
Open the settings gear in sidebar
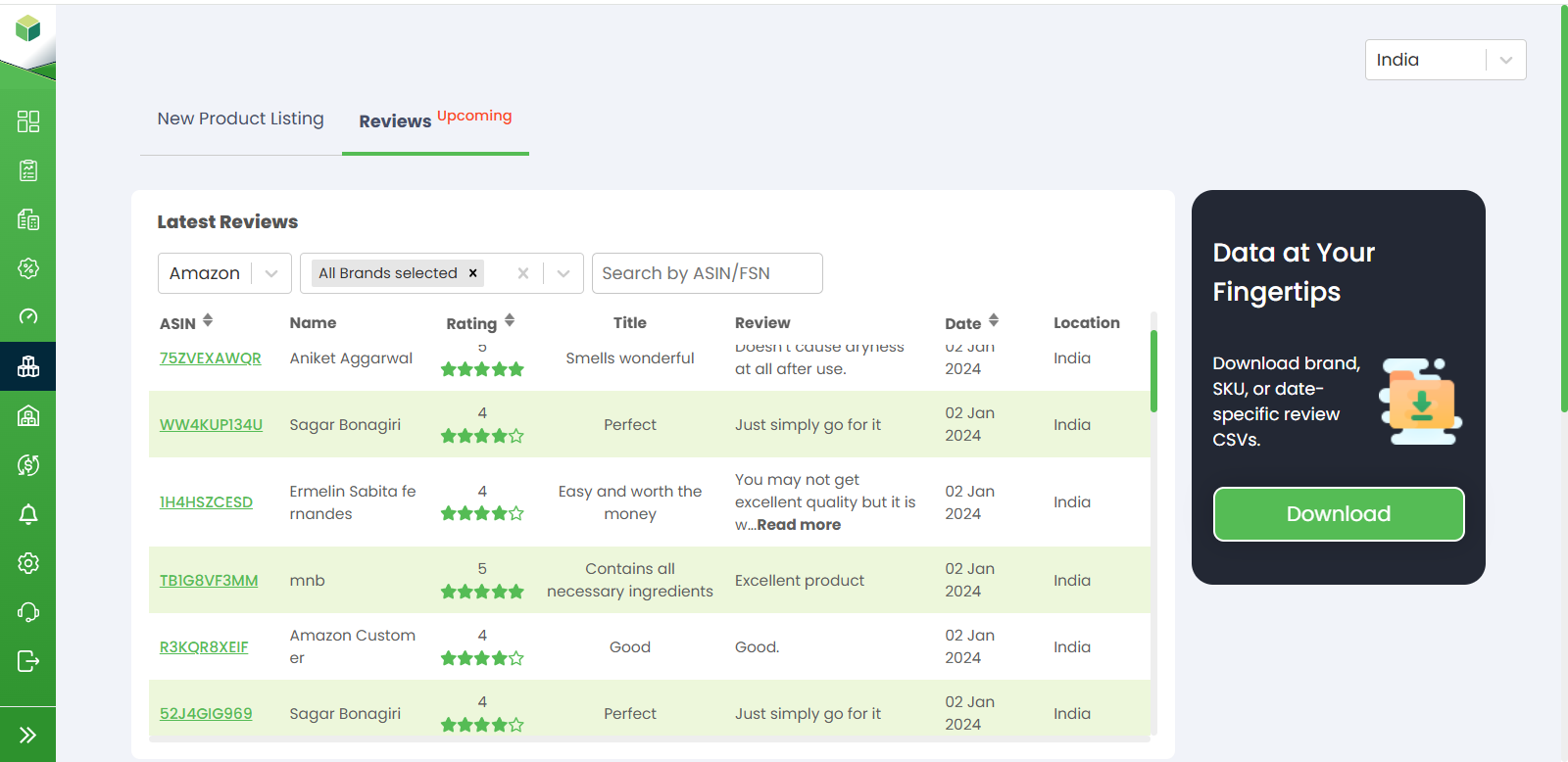pos(28,563)
